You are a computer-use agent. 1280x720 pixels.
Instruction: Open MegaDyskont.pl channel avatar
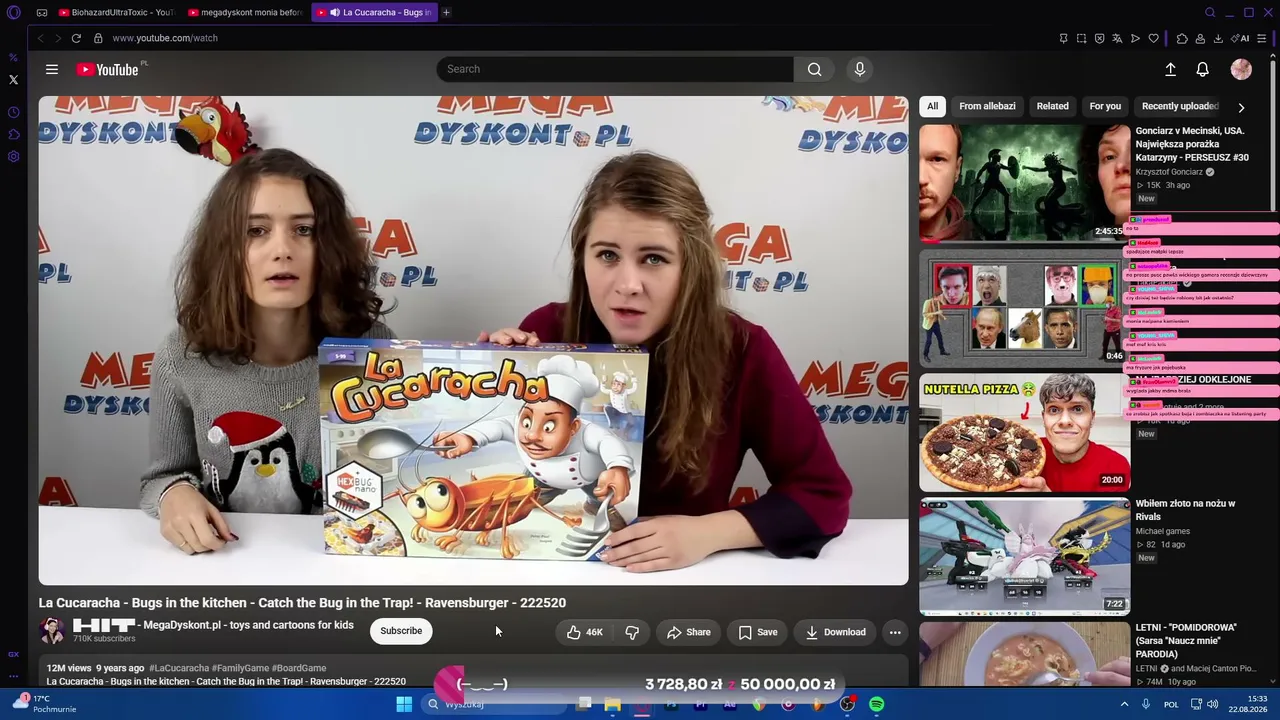51,631
